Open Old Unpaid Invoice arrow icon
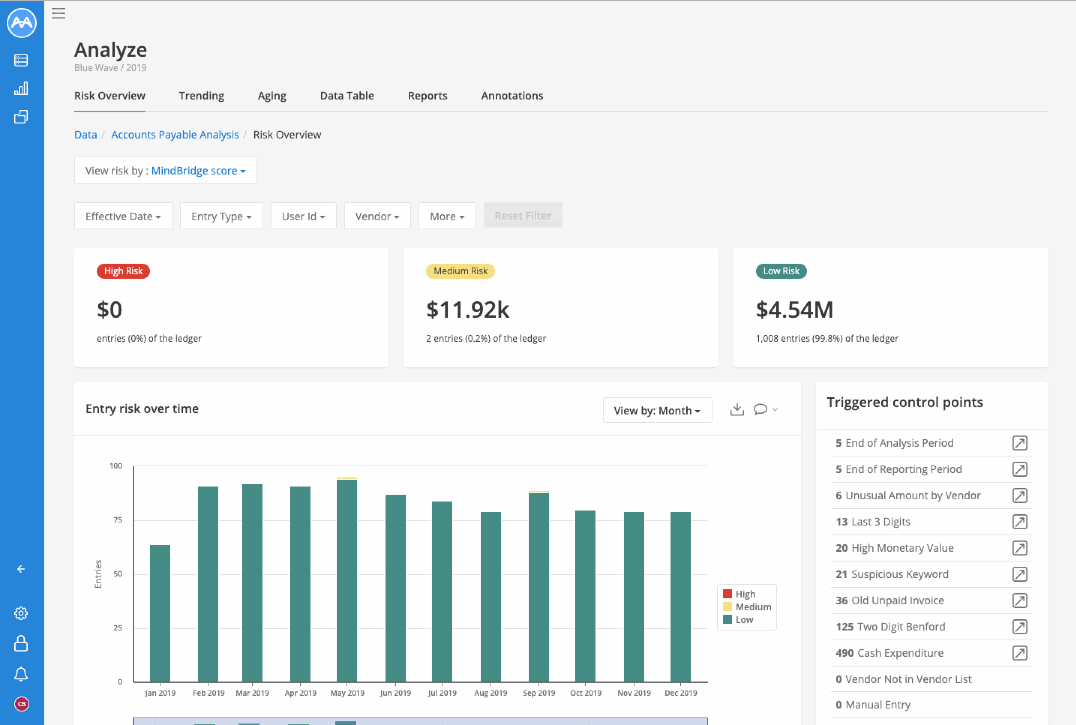 tap(1020, 601)
